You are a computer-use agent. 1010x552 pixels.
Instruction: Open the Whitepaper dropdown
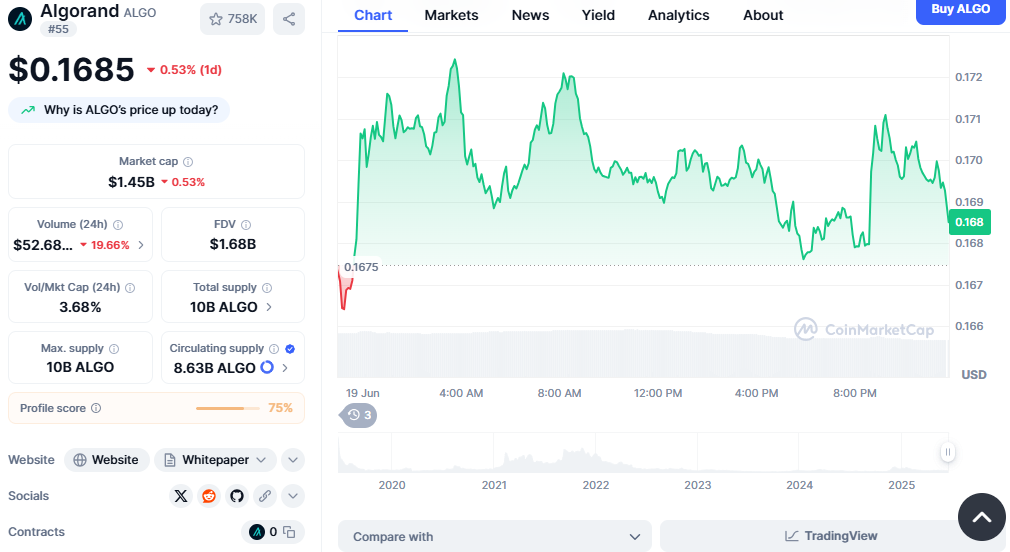[215, 460]
